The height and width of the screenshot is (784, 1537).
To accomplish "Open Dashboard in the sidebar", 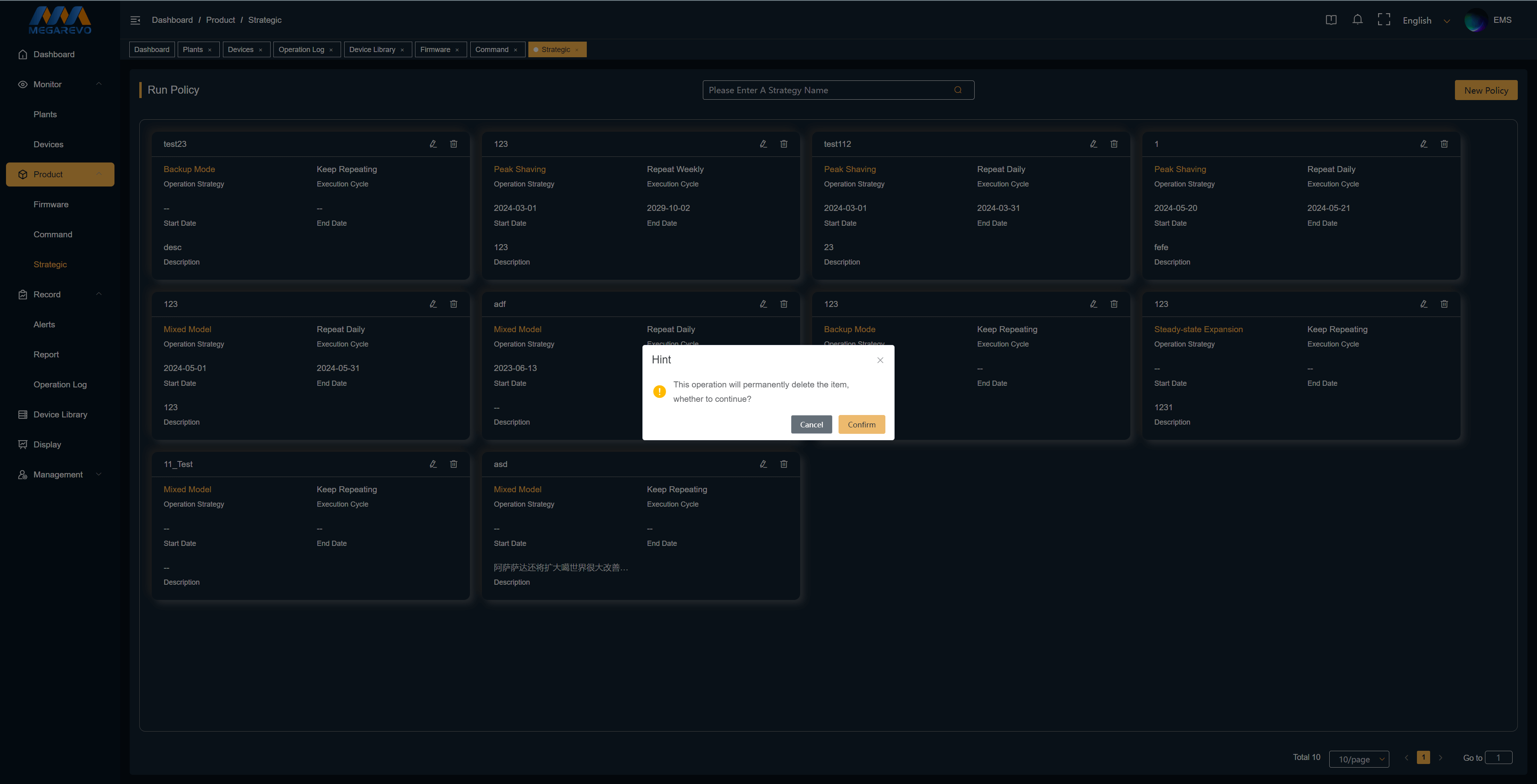I will [x=60, y=54].
